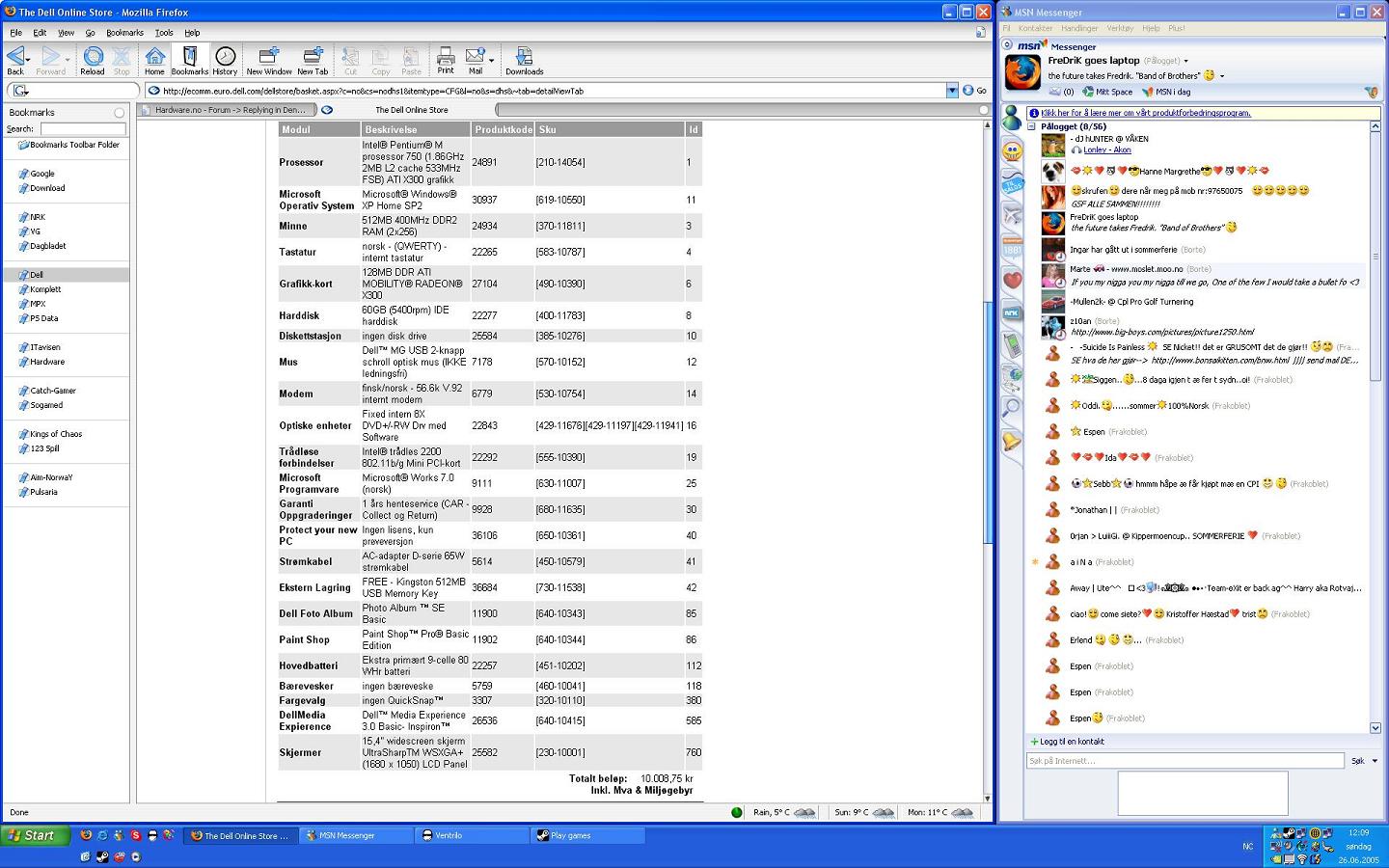1389x868 pixels.
Task: Go back with the Back arrow
Action: pos(15,60)
